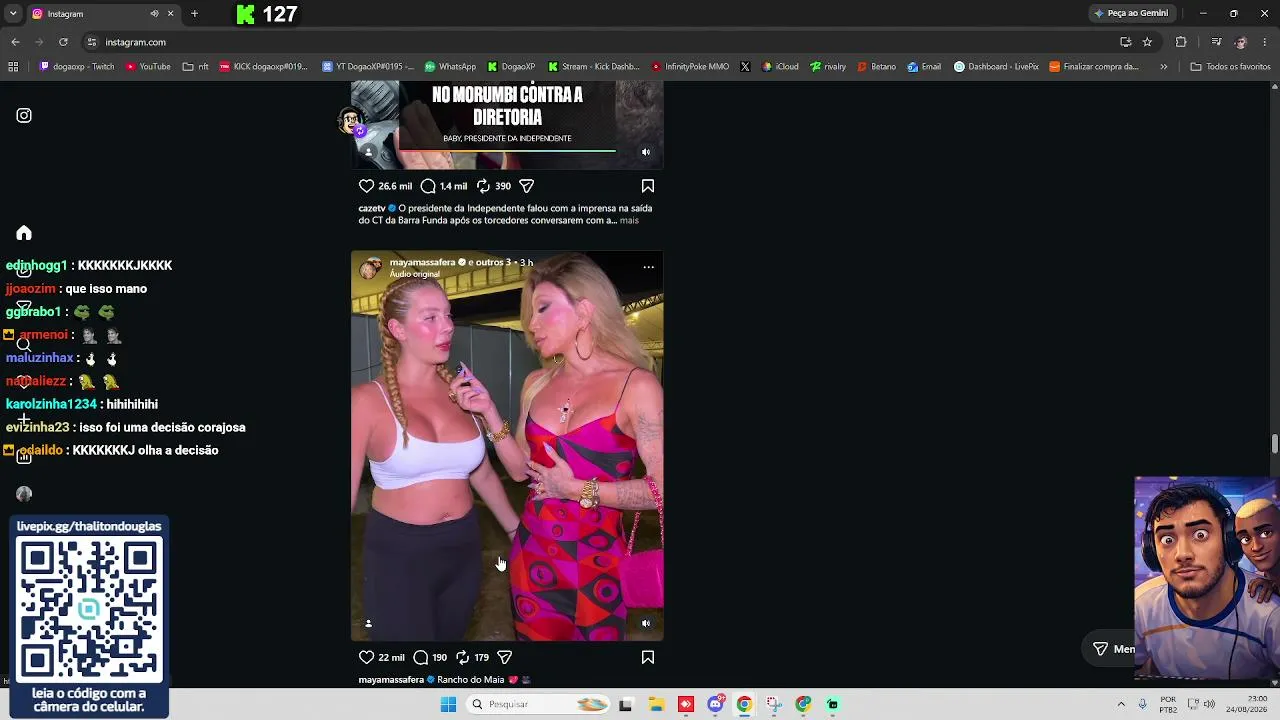The height and width of the screenshot is (720, 1280).
Task: Open the Chrome three-dot menu
Action: [1266, 42]
